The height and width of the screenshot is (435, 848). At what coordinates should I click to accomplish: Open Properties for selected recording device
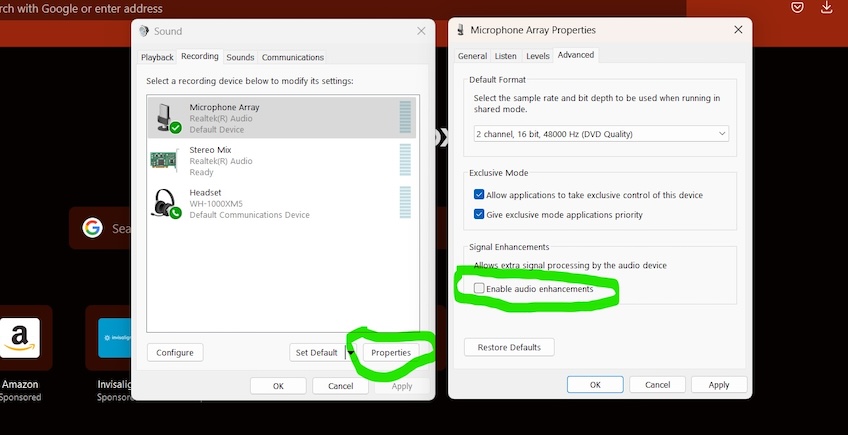(x=390, y=353)
